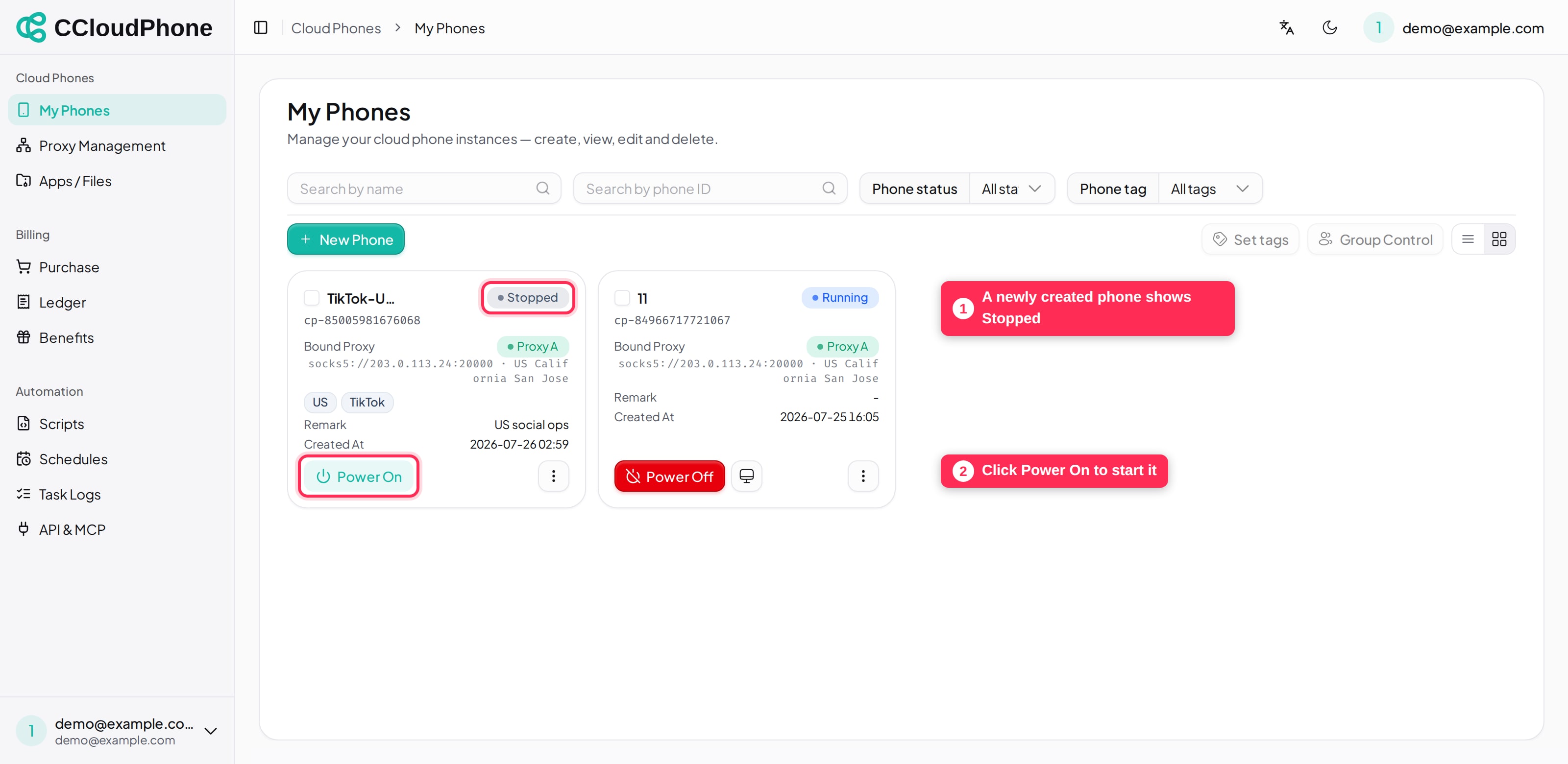Click the search icon in phone ID search

[x=829, y=189]
